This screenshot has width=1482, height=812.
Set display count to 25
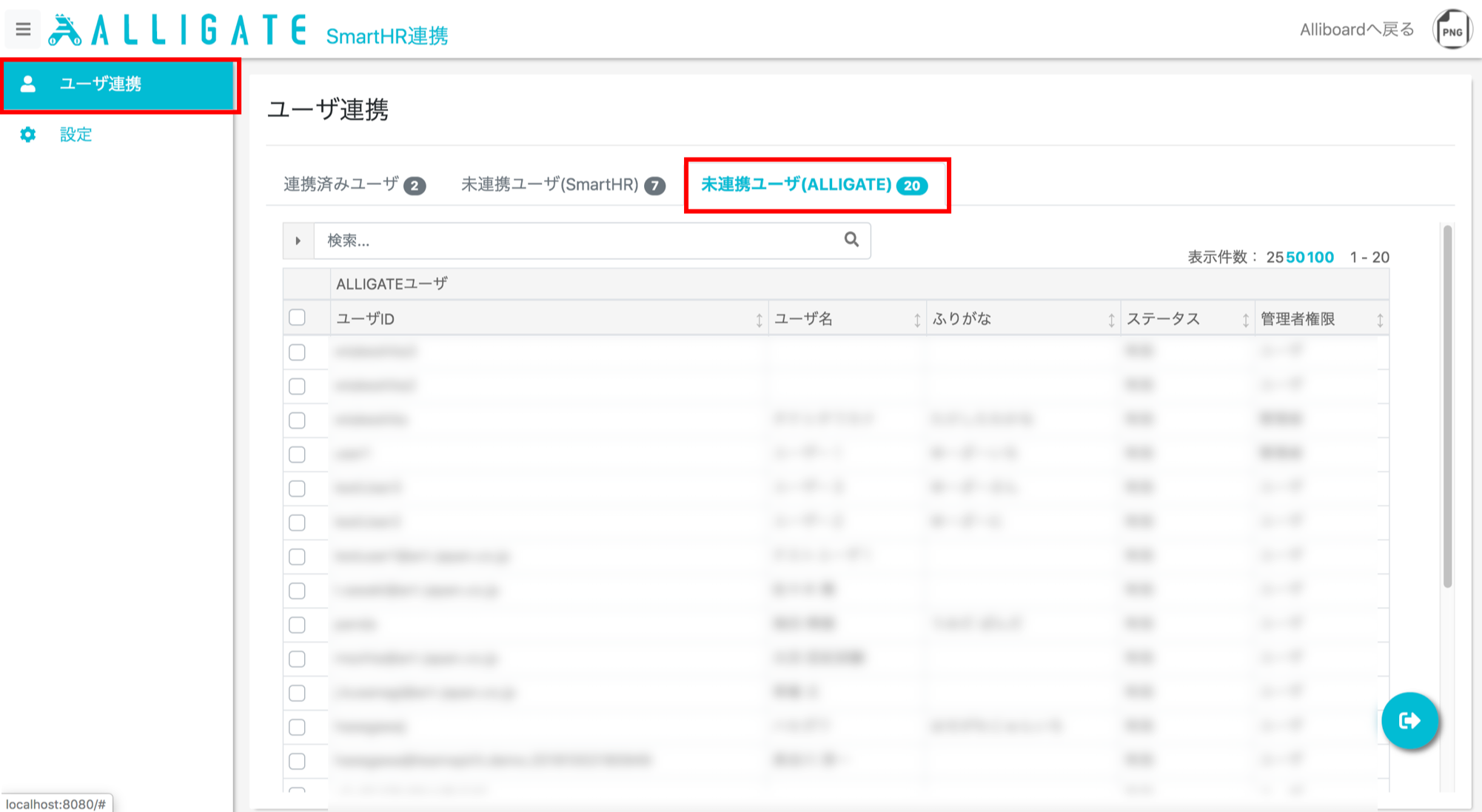(x=1275, y=257)
